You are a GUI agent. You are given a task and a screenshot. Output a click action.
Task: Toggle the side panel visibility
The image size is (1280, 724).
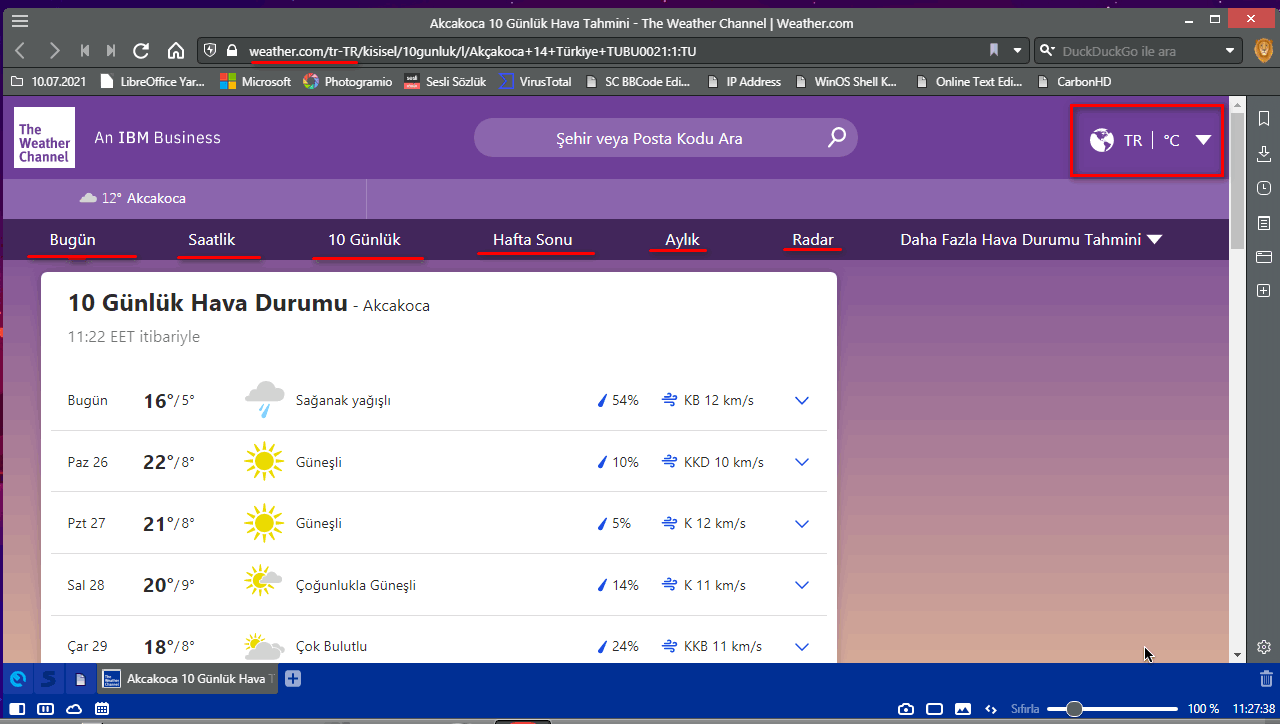pos(17,709)
